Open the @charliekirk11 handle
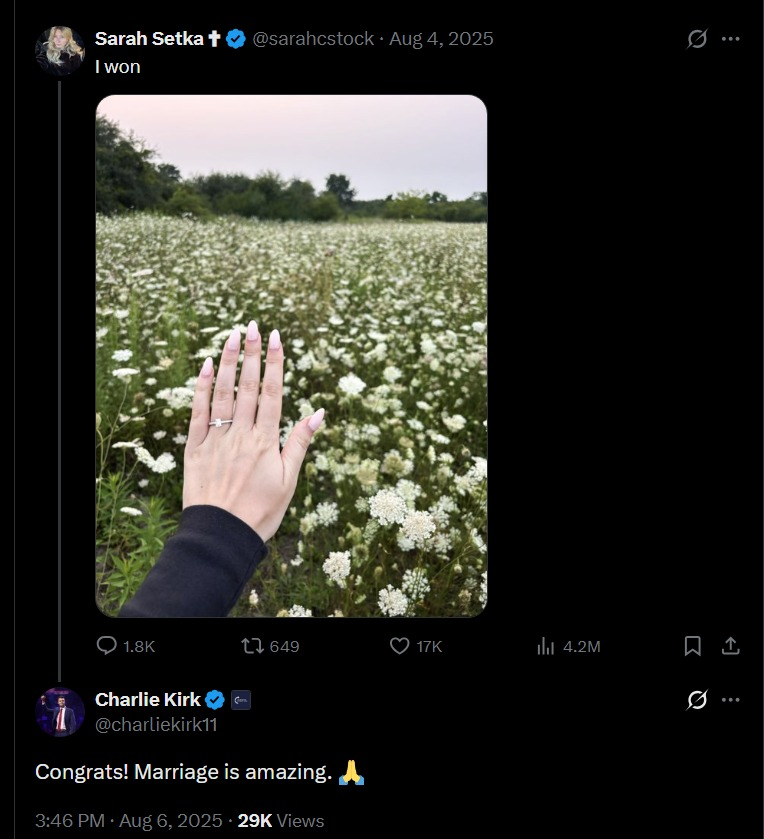Screen dimensions: 764x839 click(156, 725)
